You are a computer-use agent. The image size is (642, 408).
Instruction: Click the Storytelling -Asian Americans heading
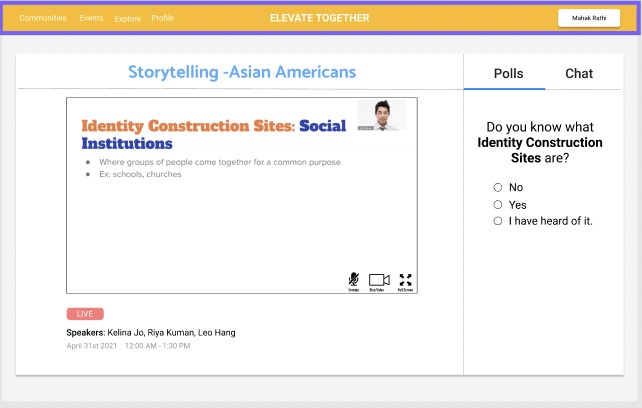[242, 72]
